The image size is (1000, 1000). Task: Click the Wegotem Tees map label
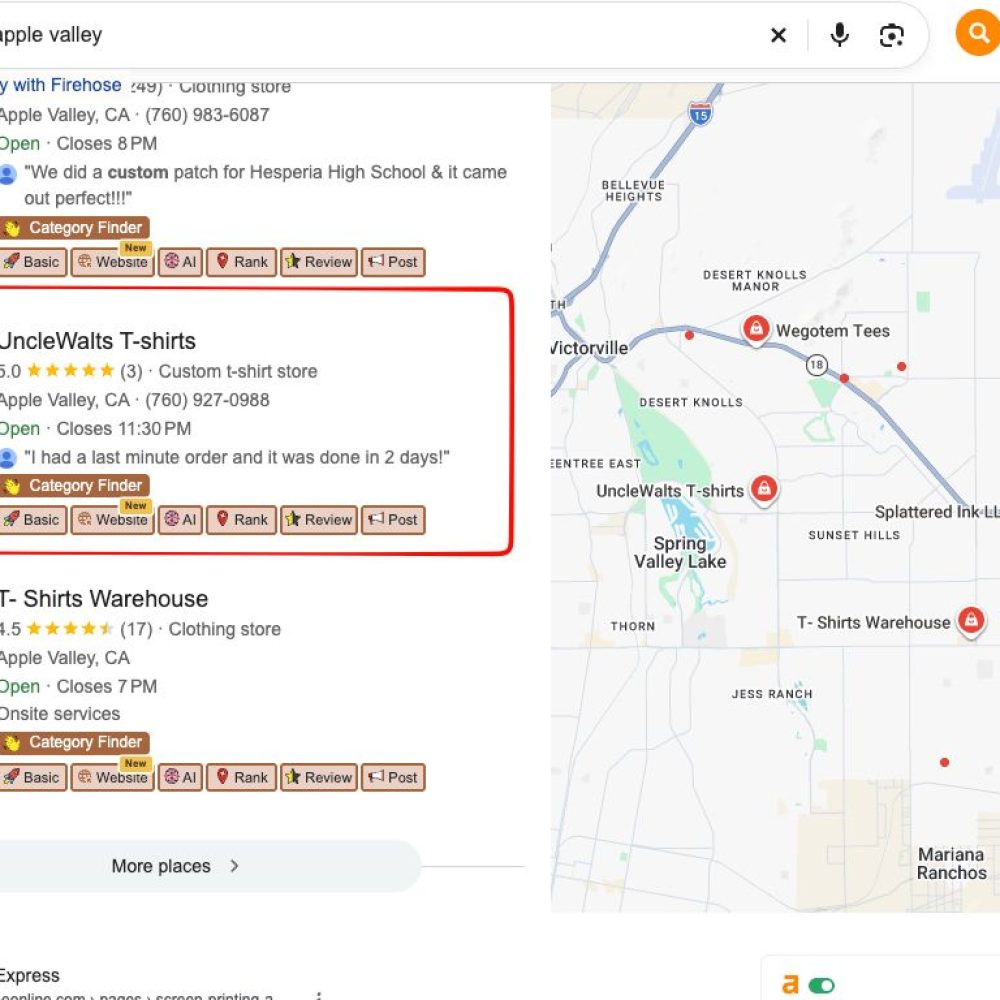coord(832,330)
